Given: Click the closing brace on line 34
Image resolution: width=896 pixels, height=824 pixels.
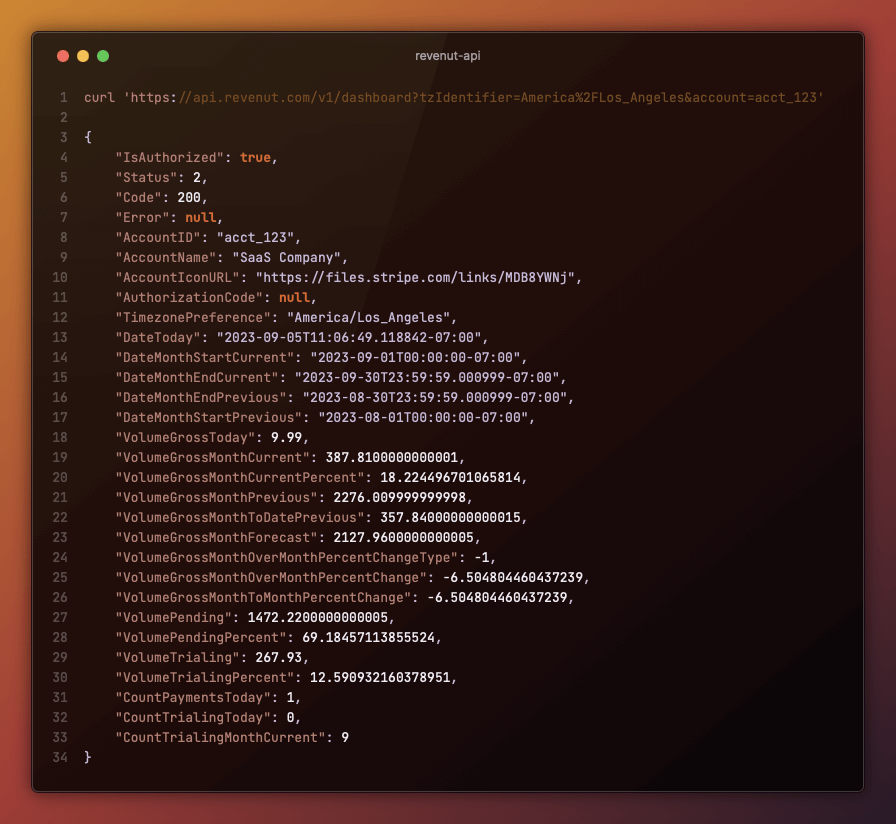Looking at the screenshot, I should [x=88, y=758].
